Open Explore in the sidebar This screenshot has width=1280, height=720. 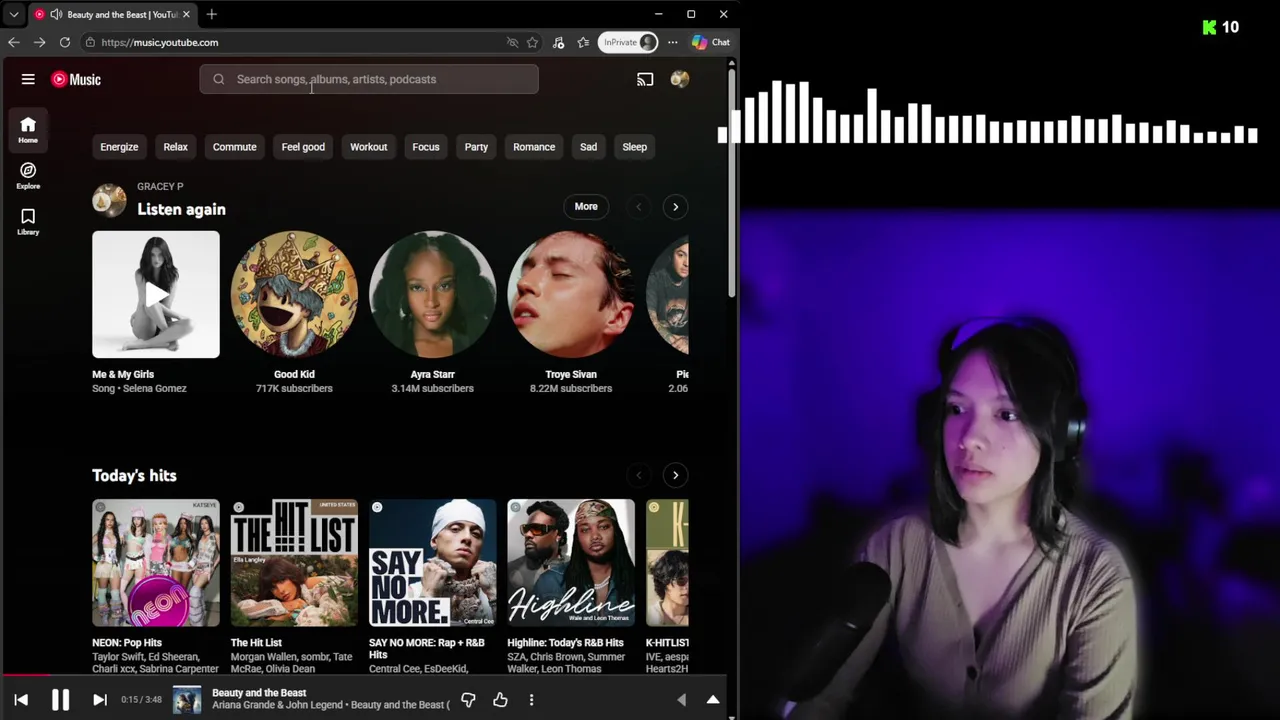pyautogui.click(x=28, y=176)
